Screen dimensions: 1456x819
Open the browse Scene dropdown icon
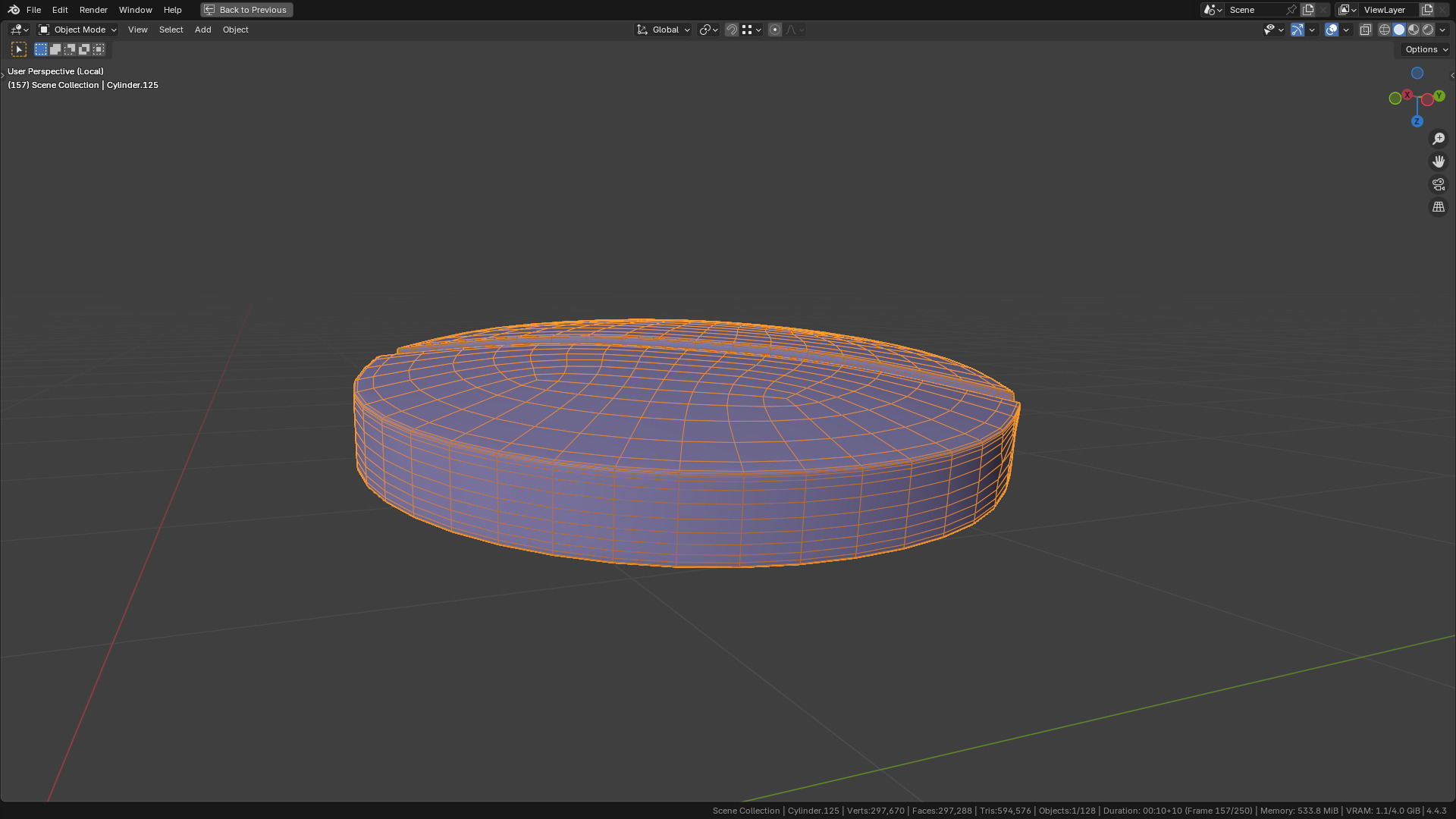coord(1213,10)
